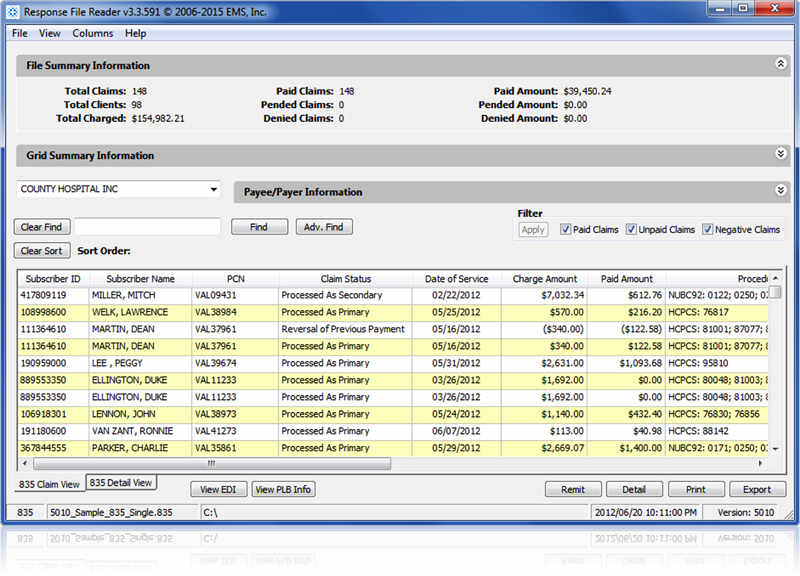Open View PLB Info
This screenshot has height=576, width=800.
283,489
